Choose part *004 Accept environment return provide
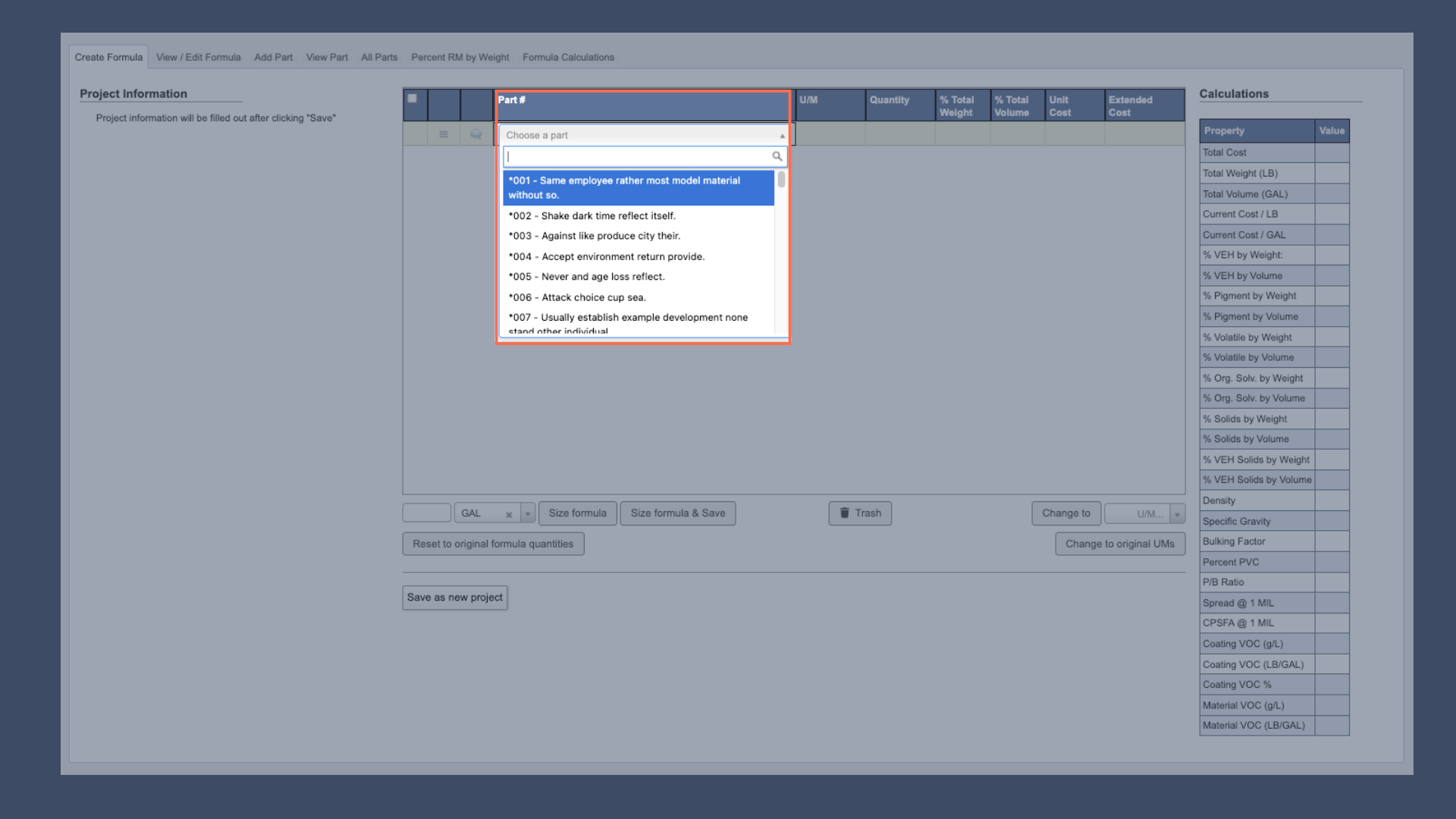Screen dimensions: 1456x819 click(x=606, y=257)
